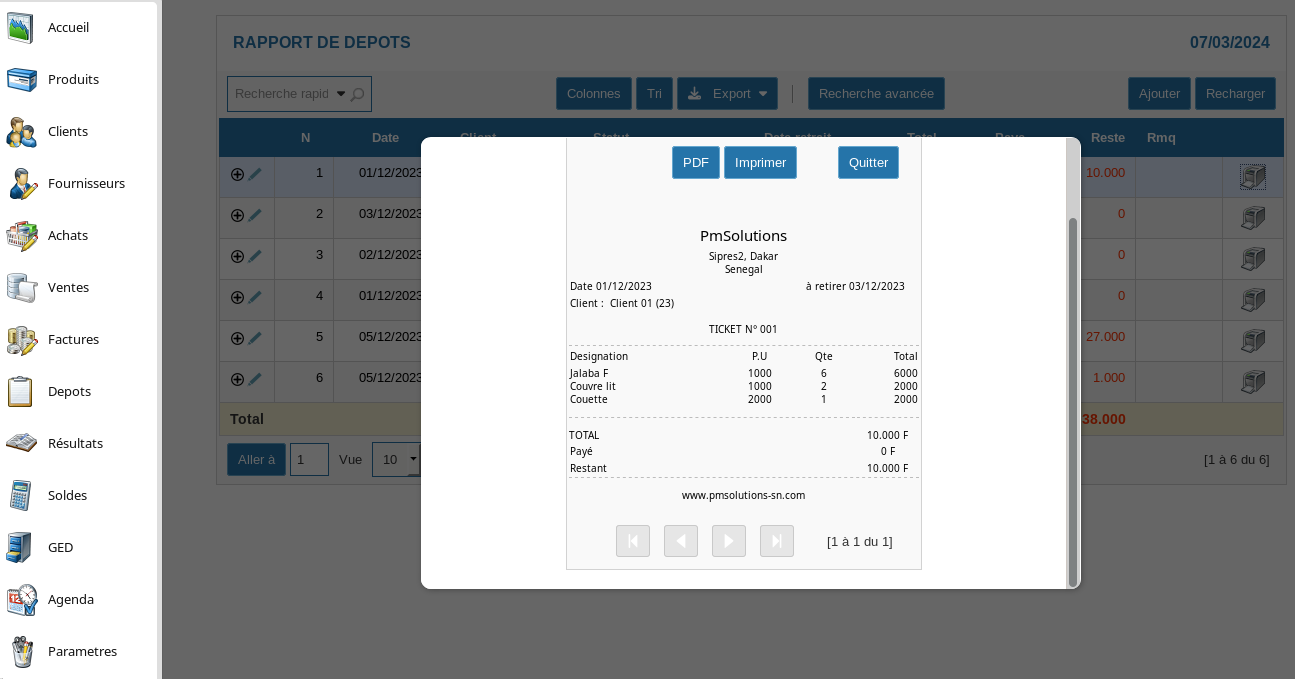Viewport: 1295px width, 679px height.
Task: Click the Quitter button to close ticket
Action: tap(868, 163)
